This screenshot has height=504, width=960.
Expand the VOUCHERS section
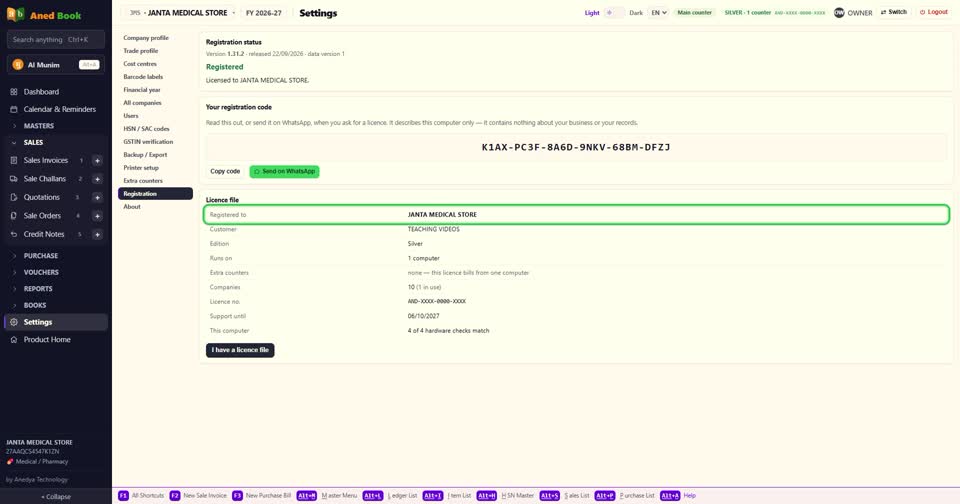pyautogui.click(x=56, y=272)
